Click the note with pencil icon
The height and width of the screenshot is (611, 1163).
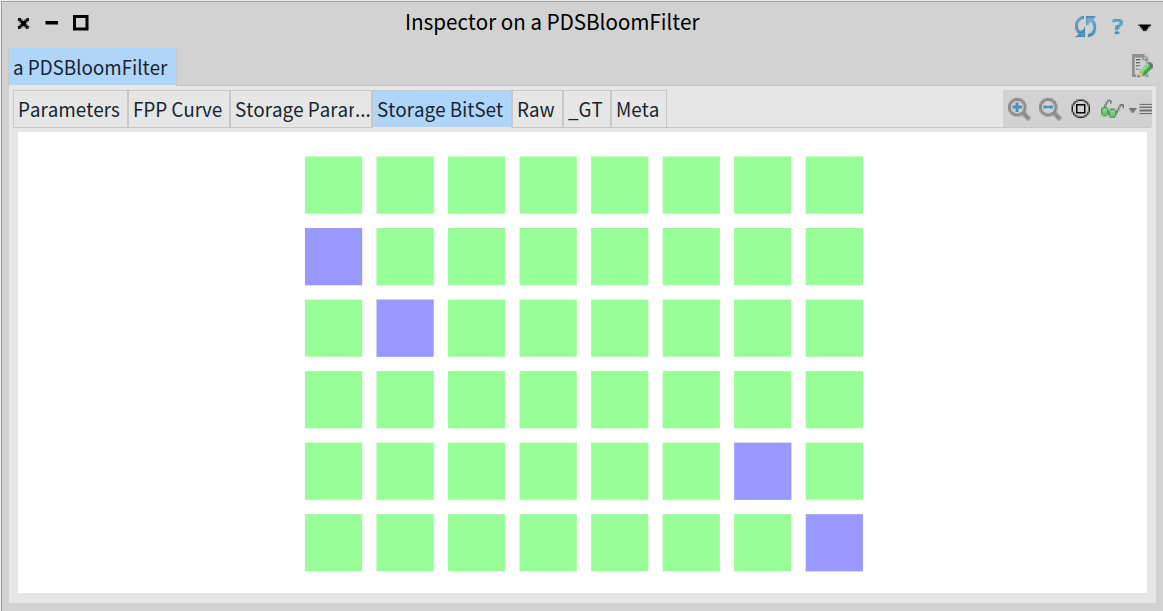tap(1141, 66)
